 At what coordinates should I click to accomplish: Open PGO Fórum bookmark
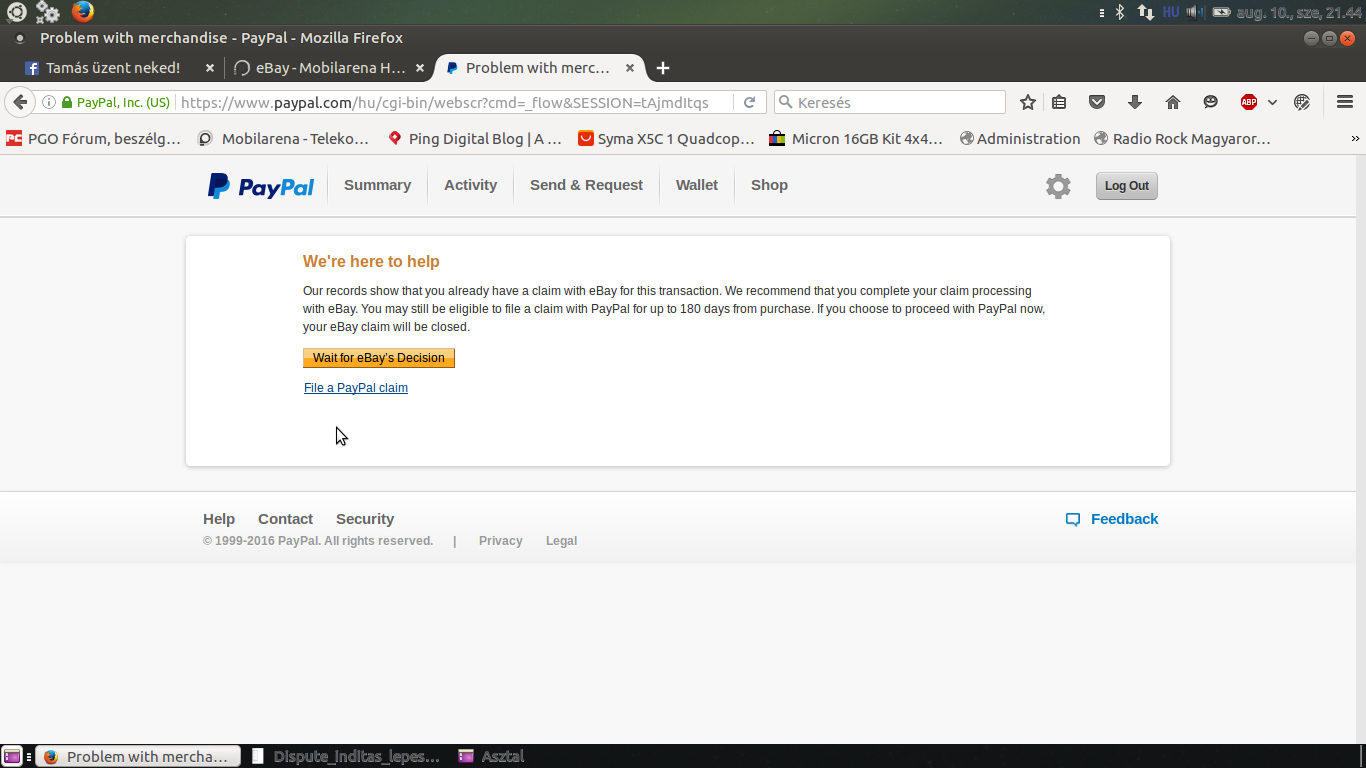(x=94, y=139)
